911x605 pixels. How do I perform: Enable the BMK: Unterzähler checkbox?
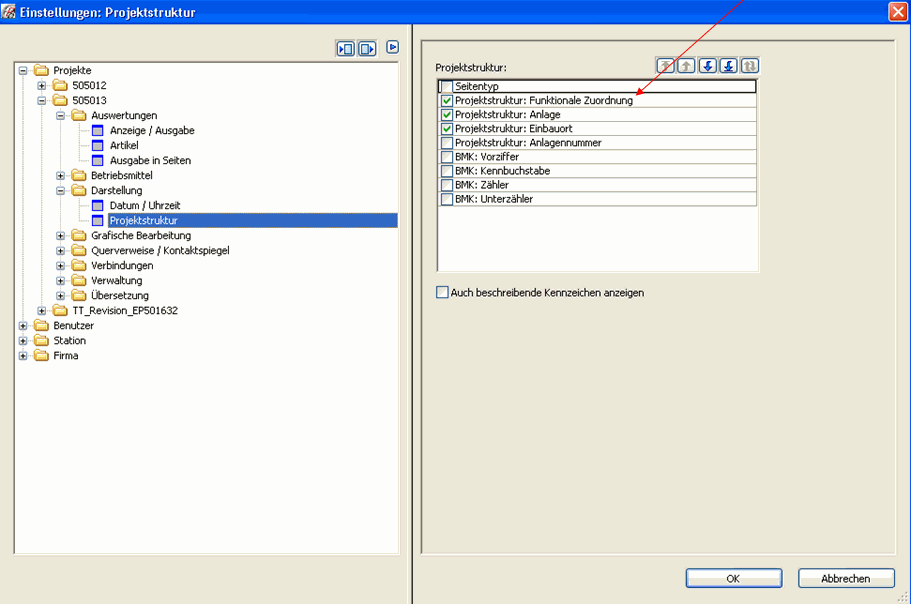tap(447, 199)
